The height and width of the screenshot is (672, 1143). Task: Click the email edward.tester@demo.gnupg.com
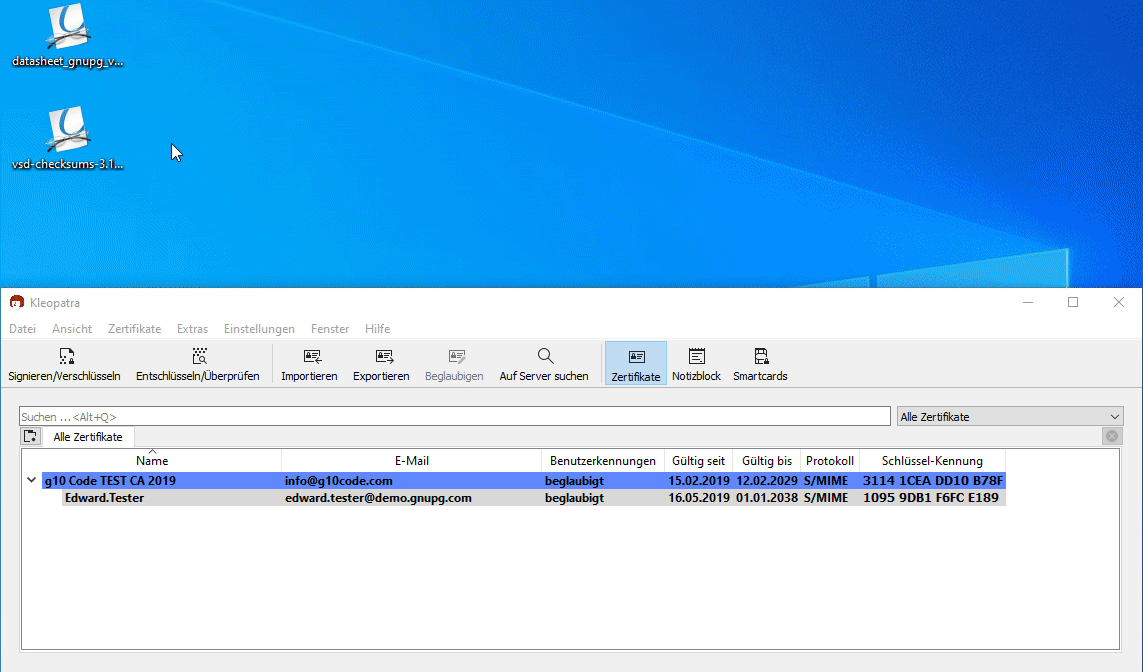pyautogui.click(x=378, y=498)
